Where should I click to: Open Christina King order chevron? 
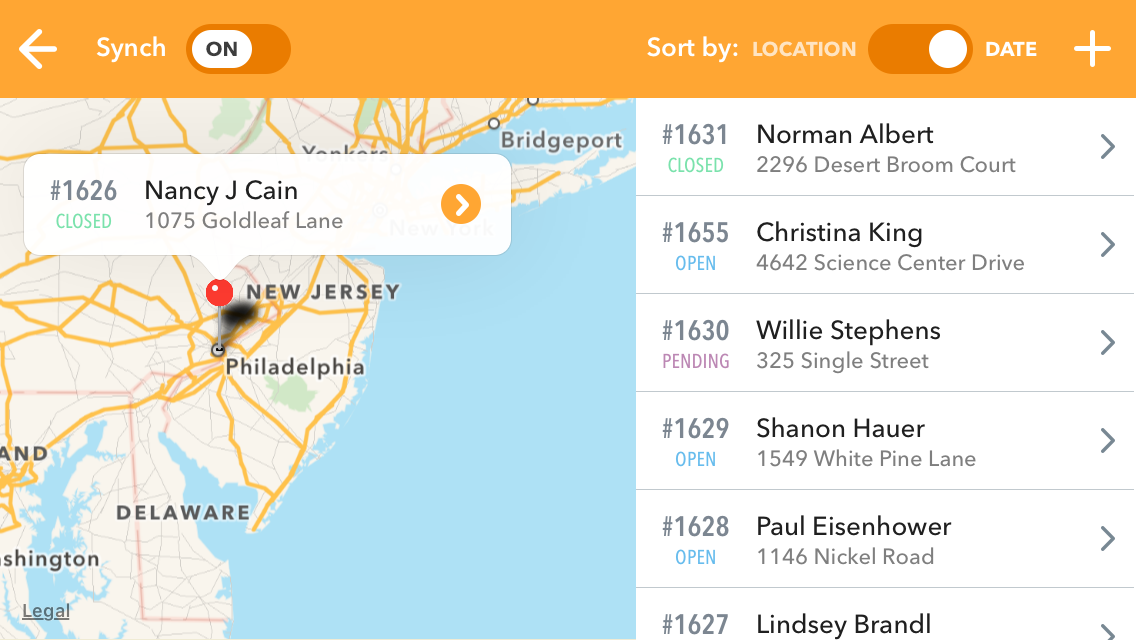coord(1107,245)
